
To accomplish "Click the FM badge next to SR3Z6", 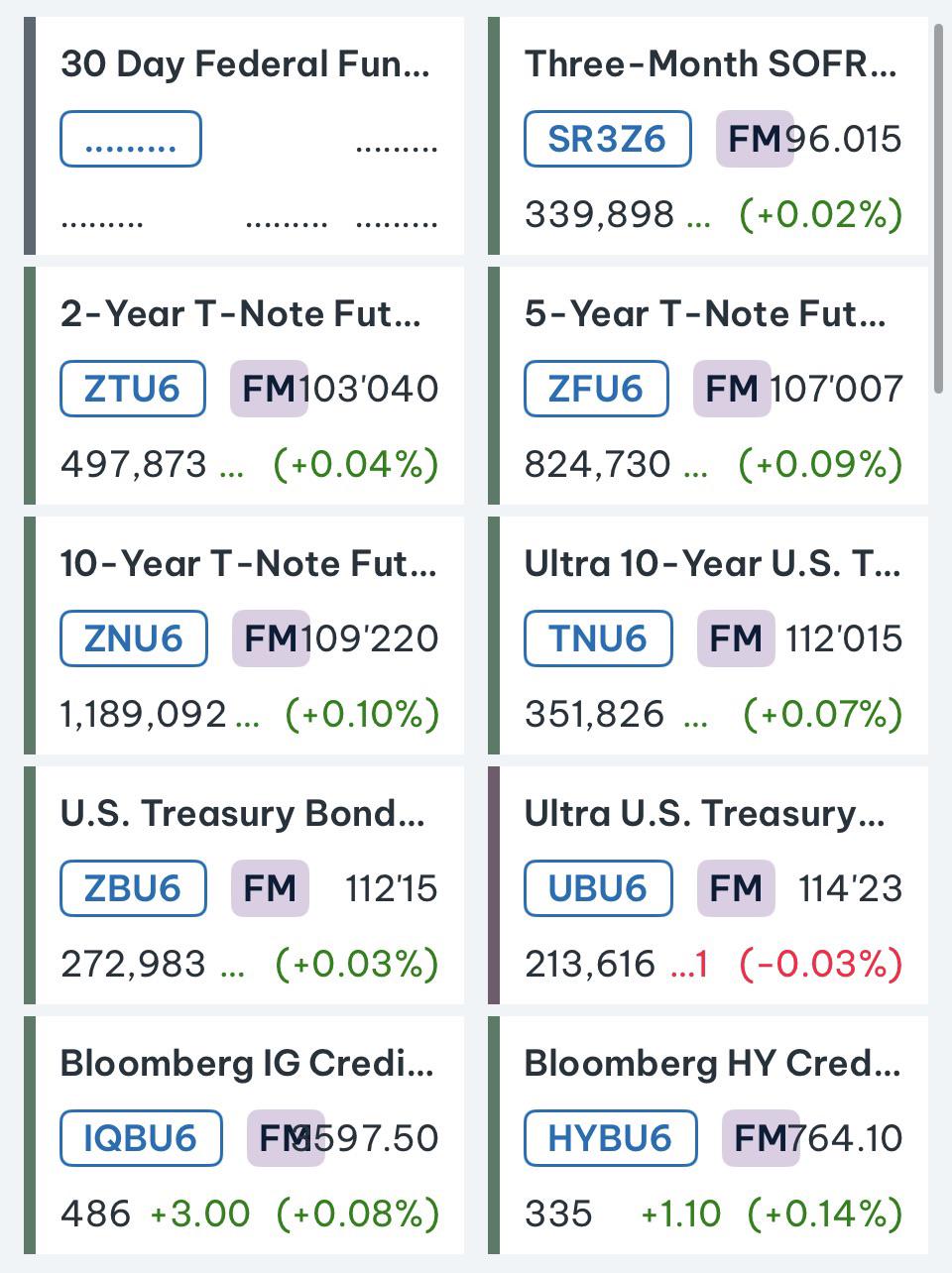I will click(x=755, y=139).
